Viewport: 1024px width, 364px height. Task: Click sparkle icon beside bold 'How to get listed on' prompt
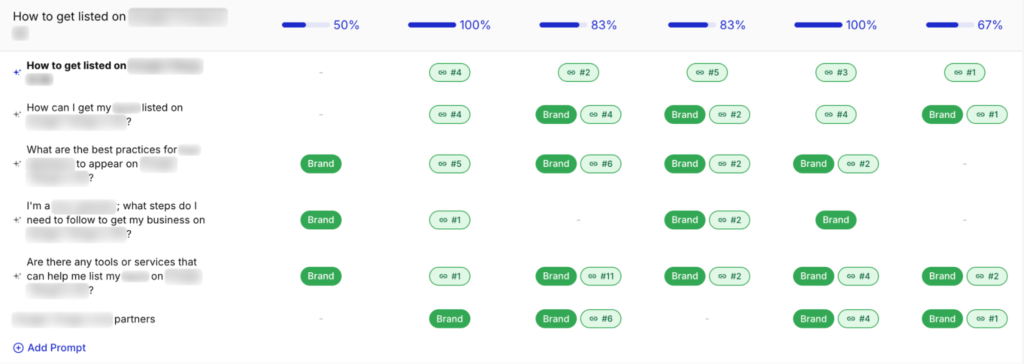click(x=18, y=73)
